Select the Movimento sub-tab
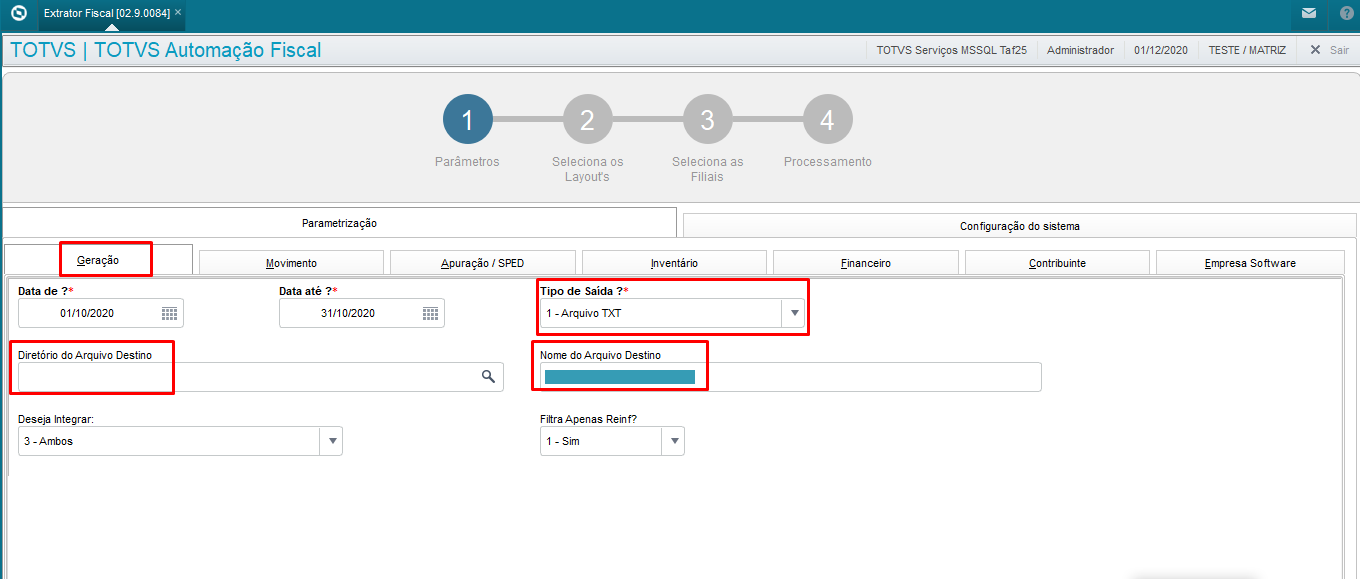 [291, 263]
